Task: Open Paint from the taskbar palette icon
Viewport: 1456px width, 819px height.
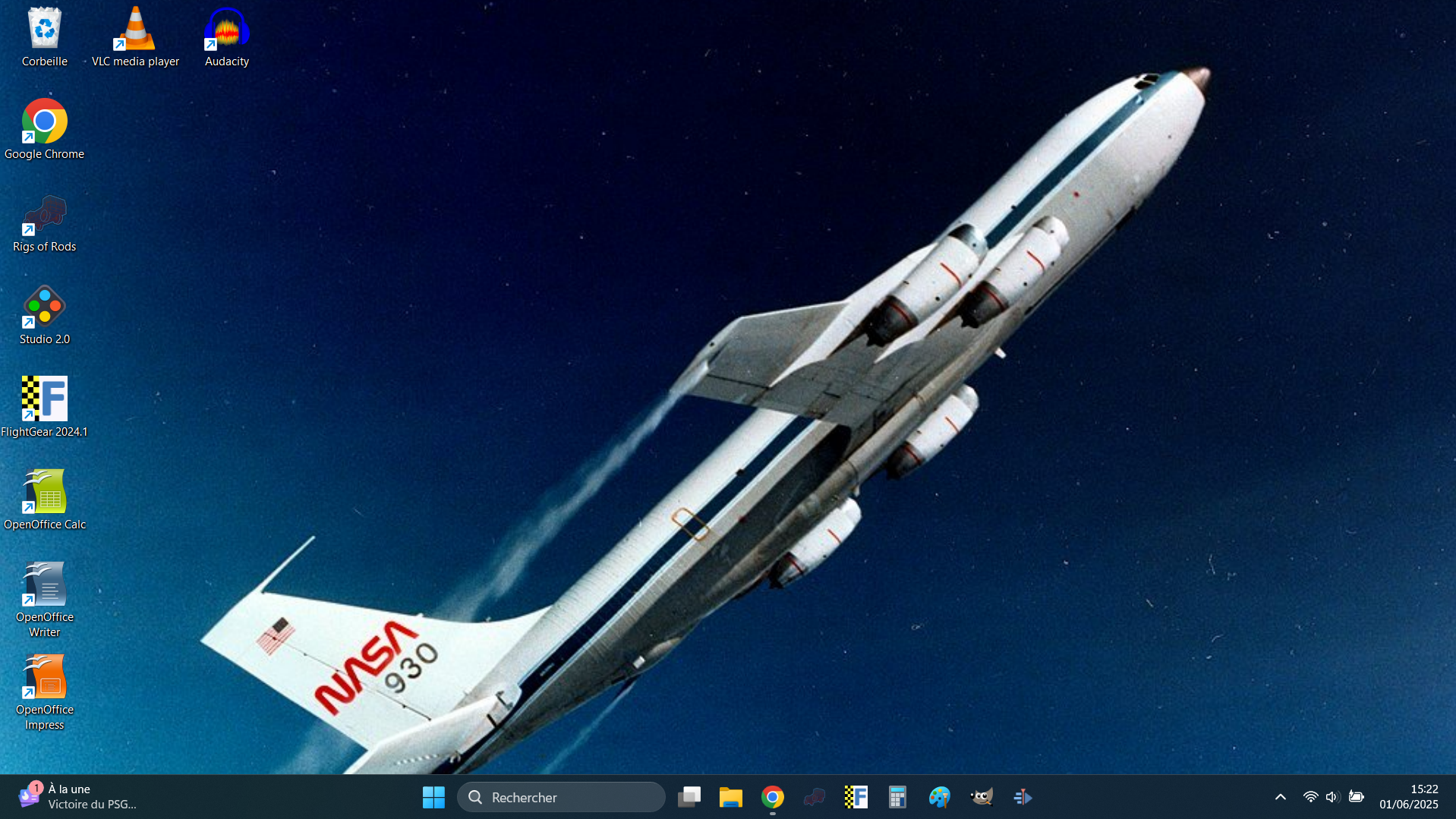Action: (x=939, y=797)
